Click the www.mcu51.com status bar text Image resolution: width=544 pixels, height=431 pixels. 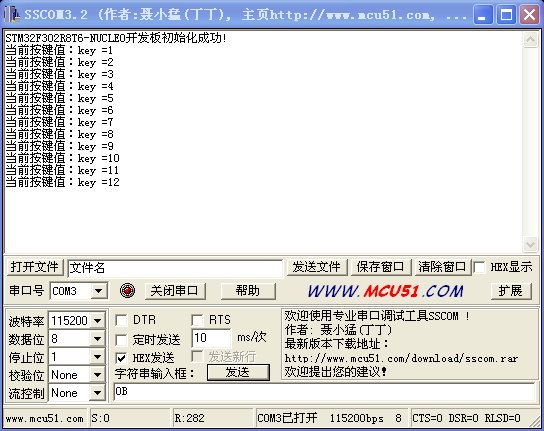coord(44,419)
